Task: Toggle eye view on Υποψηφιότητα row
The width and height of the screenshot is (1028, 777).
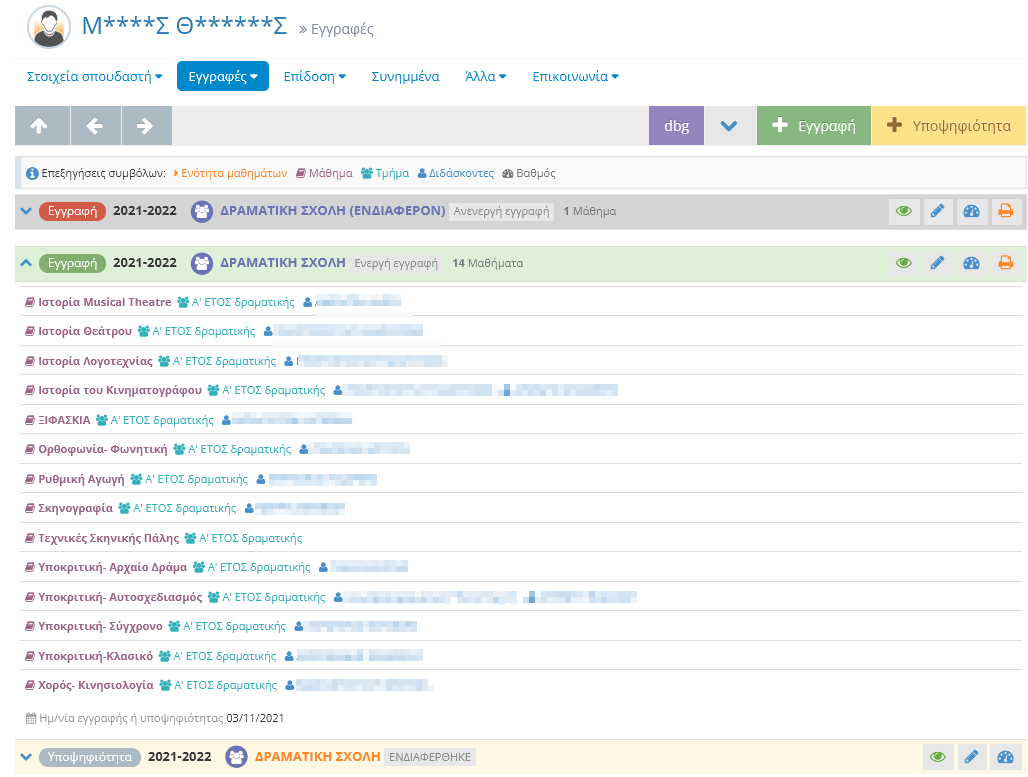Action: (x=937, y=757)
